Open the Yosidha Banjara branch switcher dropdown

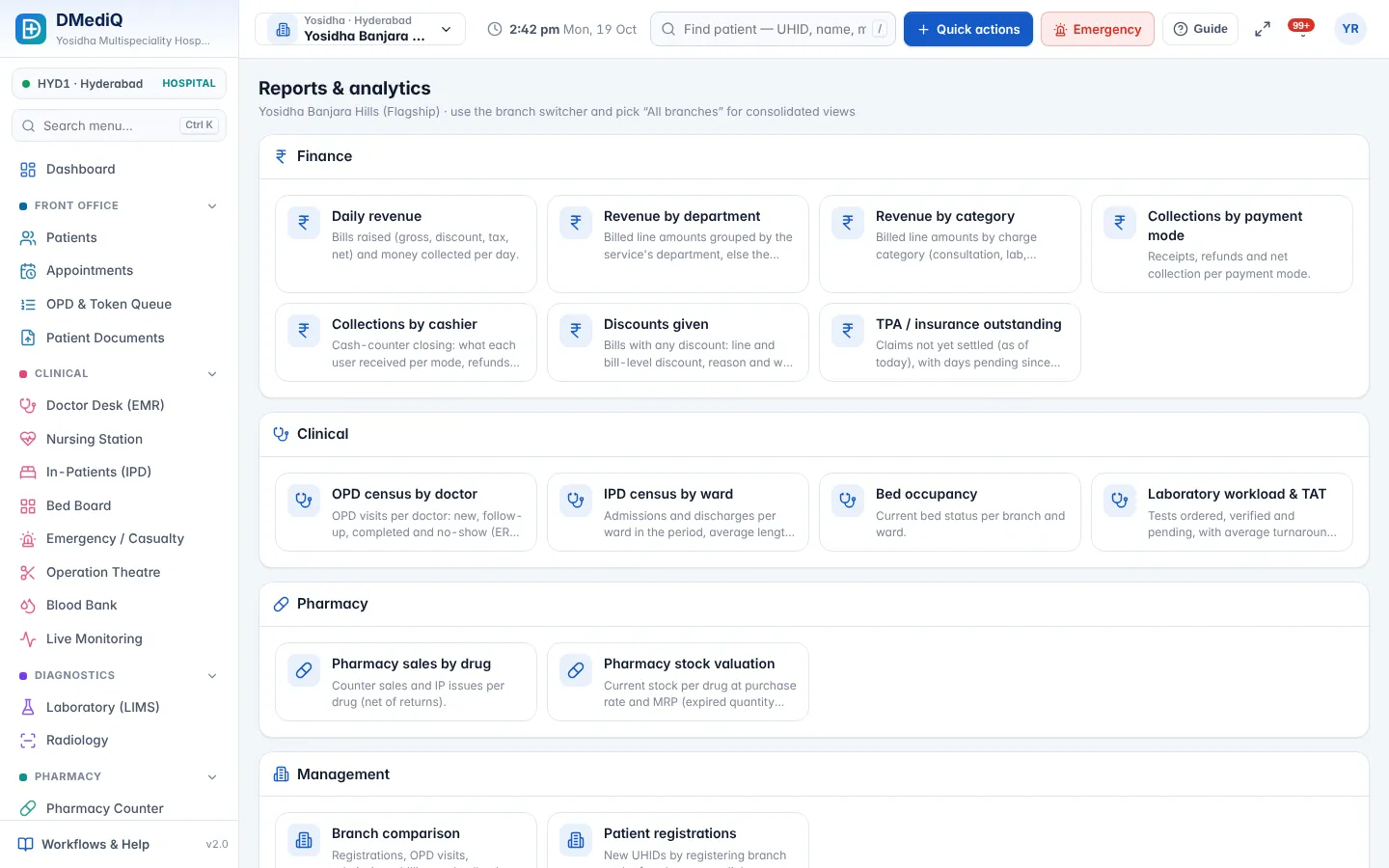(360, 29)
